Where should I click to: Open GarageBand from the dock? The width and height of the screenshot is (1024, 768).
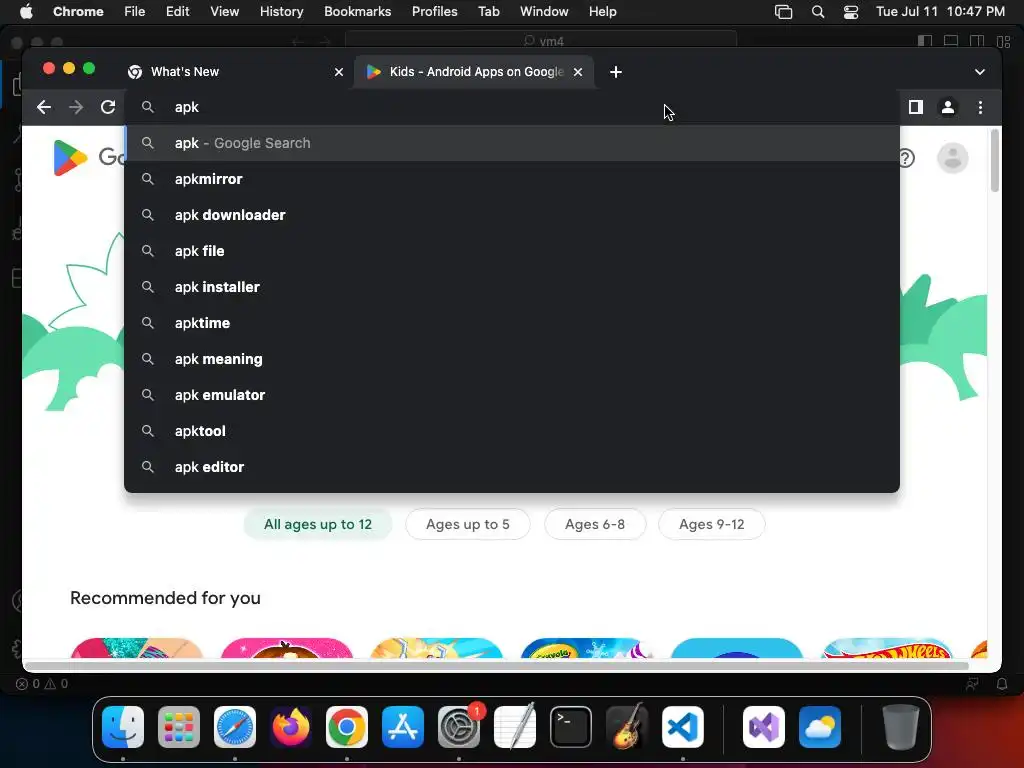(627, 727)
